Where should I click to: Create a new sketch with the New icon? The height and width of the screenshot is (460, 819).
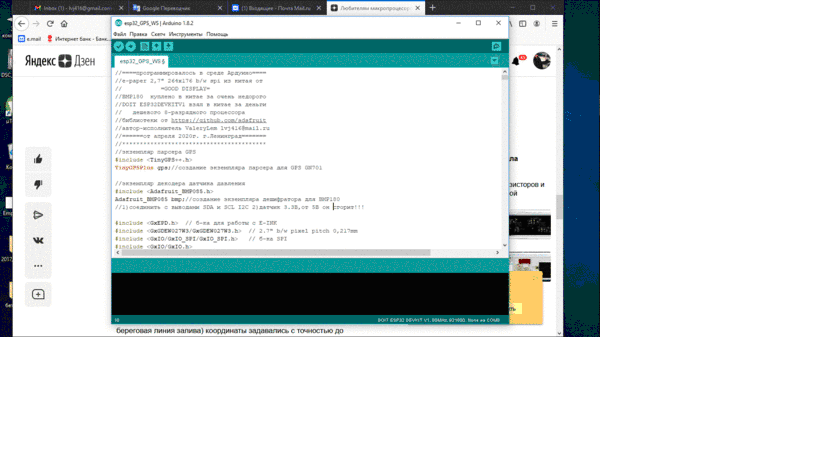[145, 46]
